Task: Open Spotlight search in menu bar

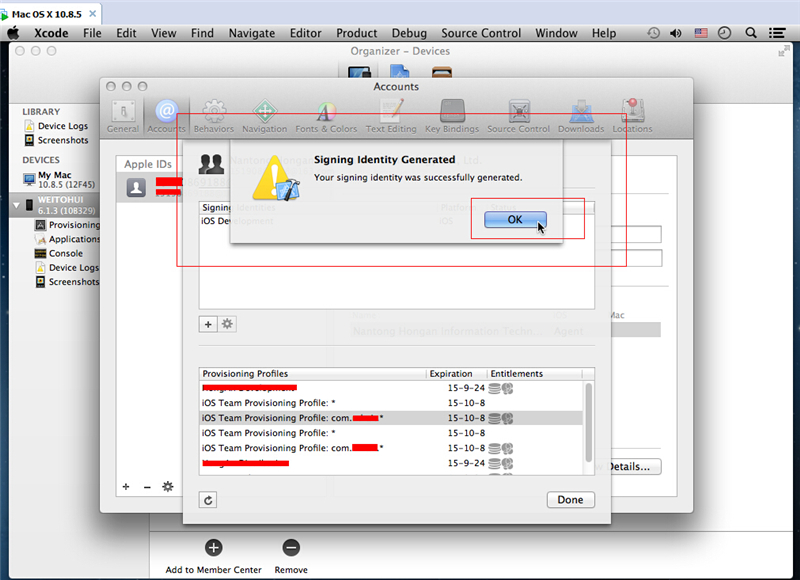Action: 751,33
